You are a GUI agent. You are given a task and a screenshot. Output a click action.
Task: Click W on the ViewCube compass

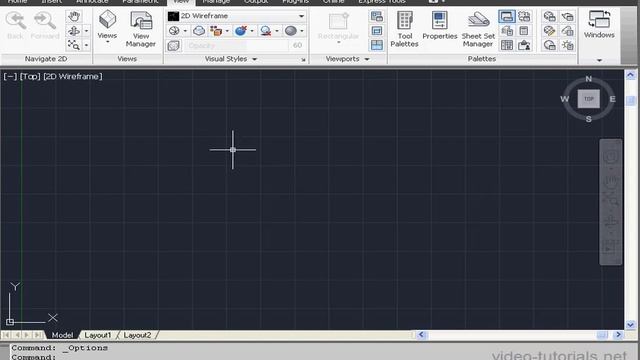564,99
